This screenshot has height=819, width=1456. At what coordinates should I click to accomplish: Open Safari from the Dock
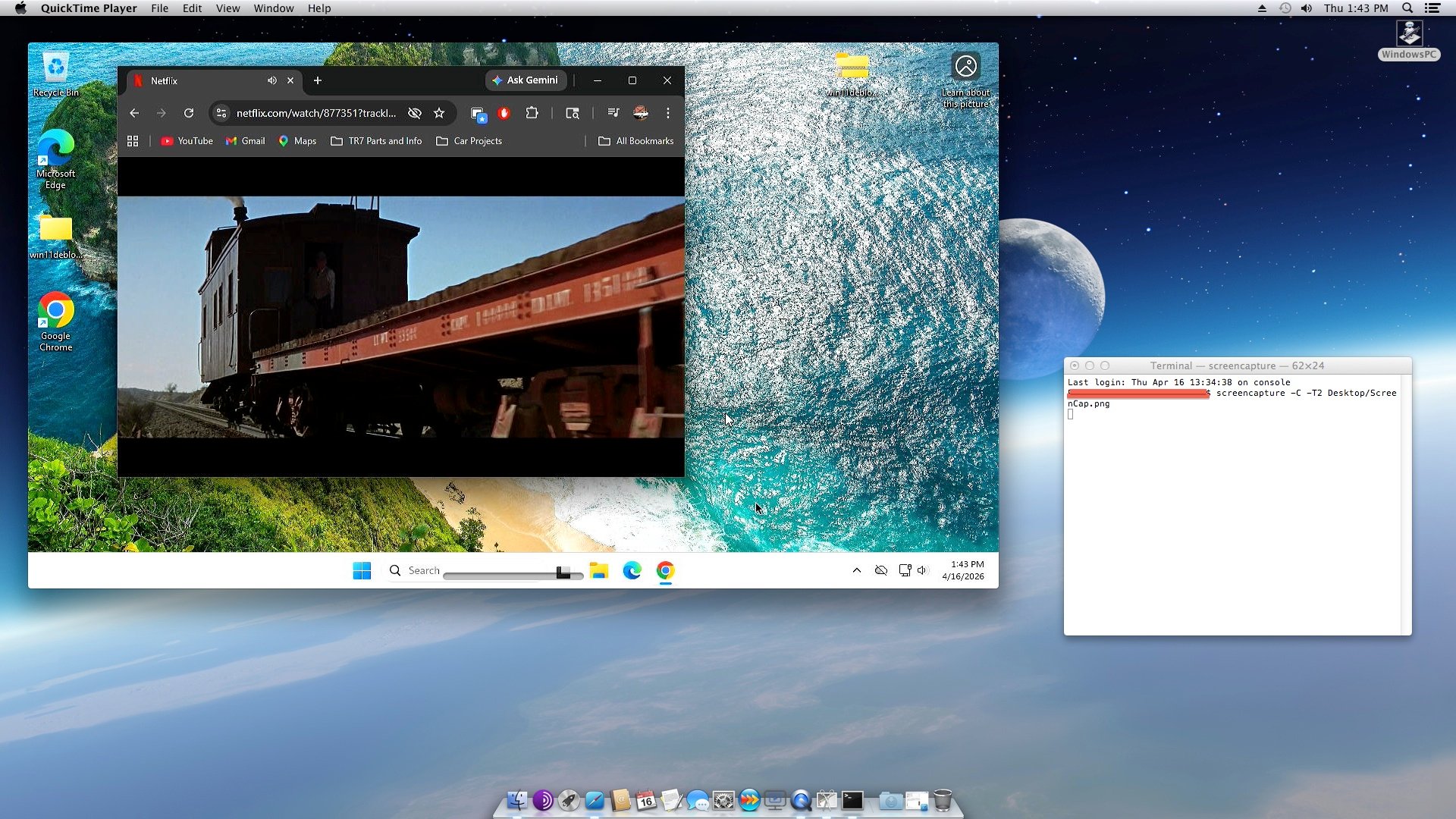click(x=595, y=801)
